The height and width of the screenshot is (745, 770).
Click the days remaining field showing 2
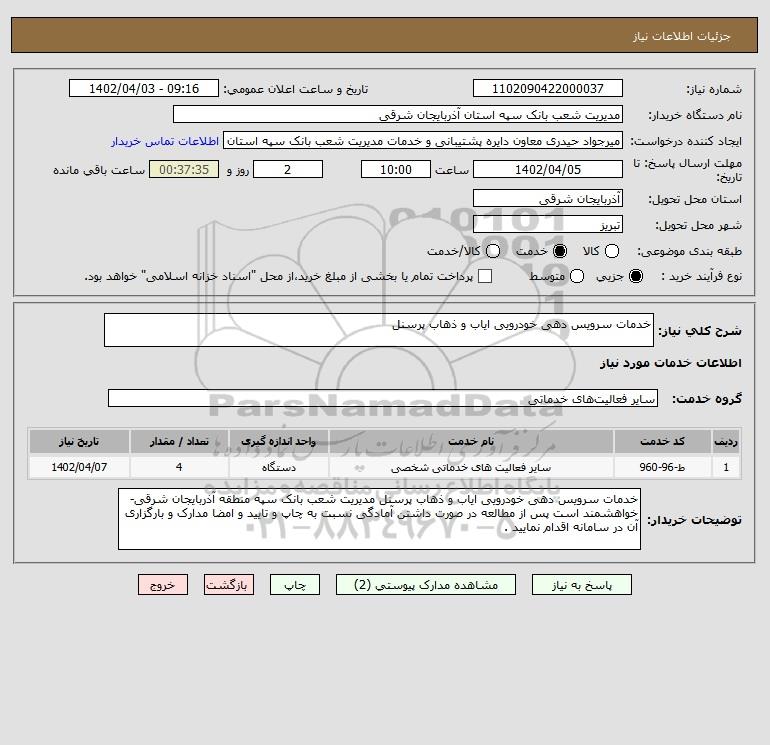click(x=288, y=170)
